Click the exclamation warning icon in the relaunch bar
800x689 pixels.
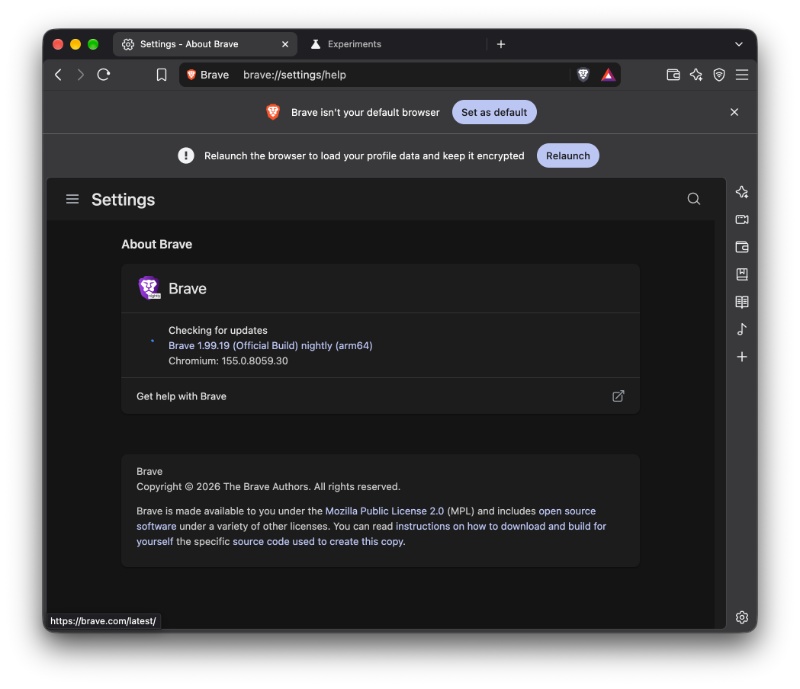pyautogui.click(x=186, y=156)
